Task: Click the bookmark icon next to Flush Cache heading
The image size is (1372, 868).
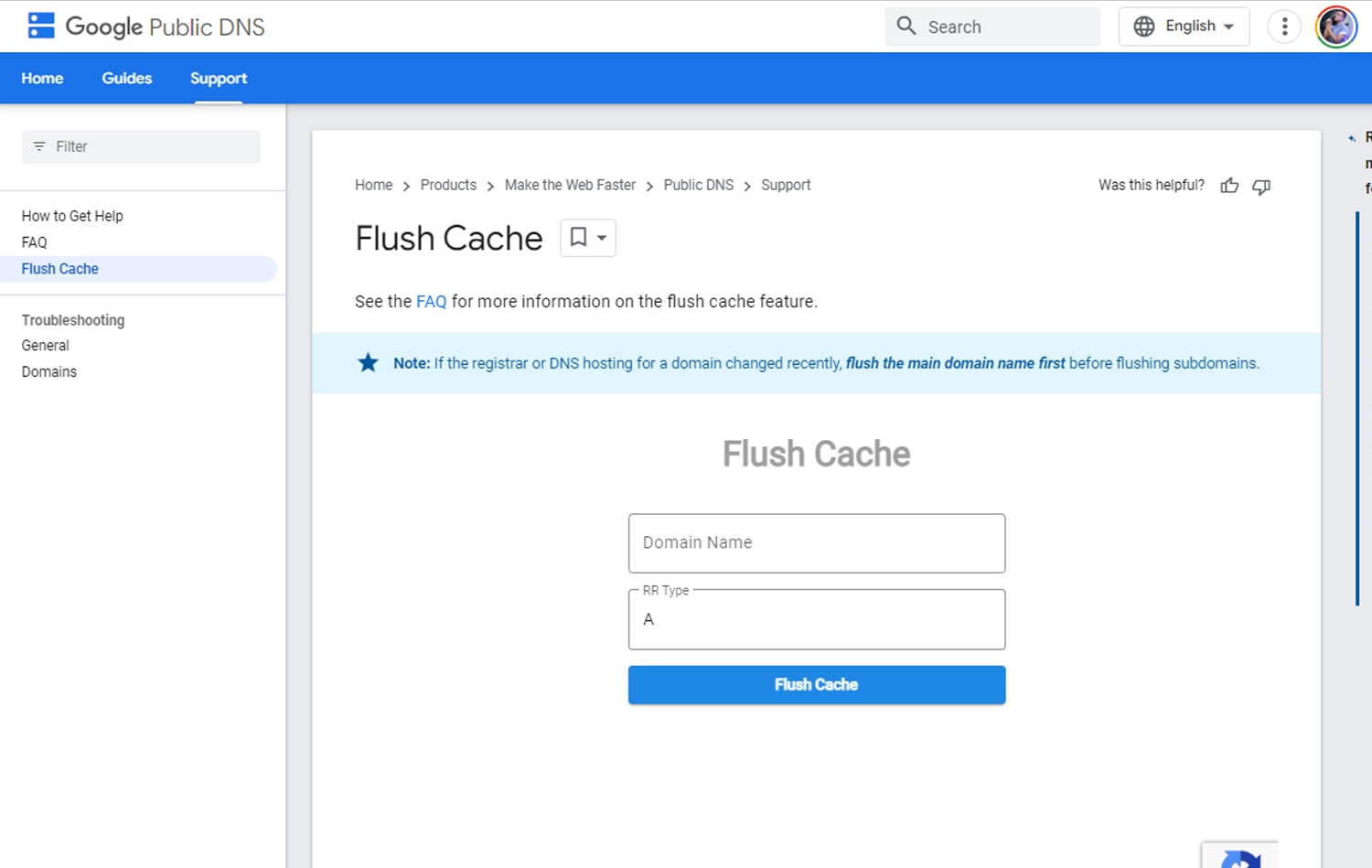Action: pyautogui.click(x=578, y=237)
